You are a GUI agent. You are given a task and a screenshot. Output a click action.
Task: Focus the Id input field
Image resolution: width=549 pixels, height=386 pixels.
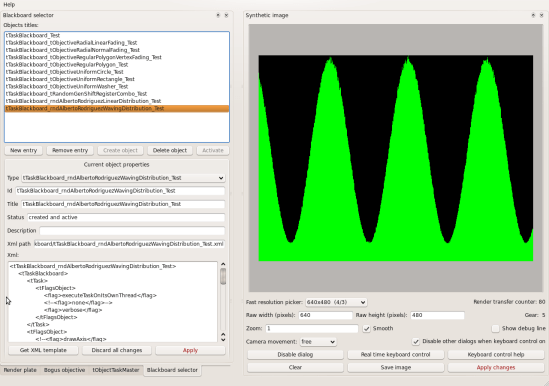pos(120,191)
